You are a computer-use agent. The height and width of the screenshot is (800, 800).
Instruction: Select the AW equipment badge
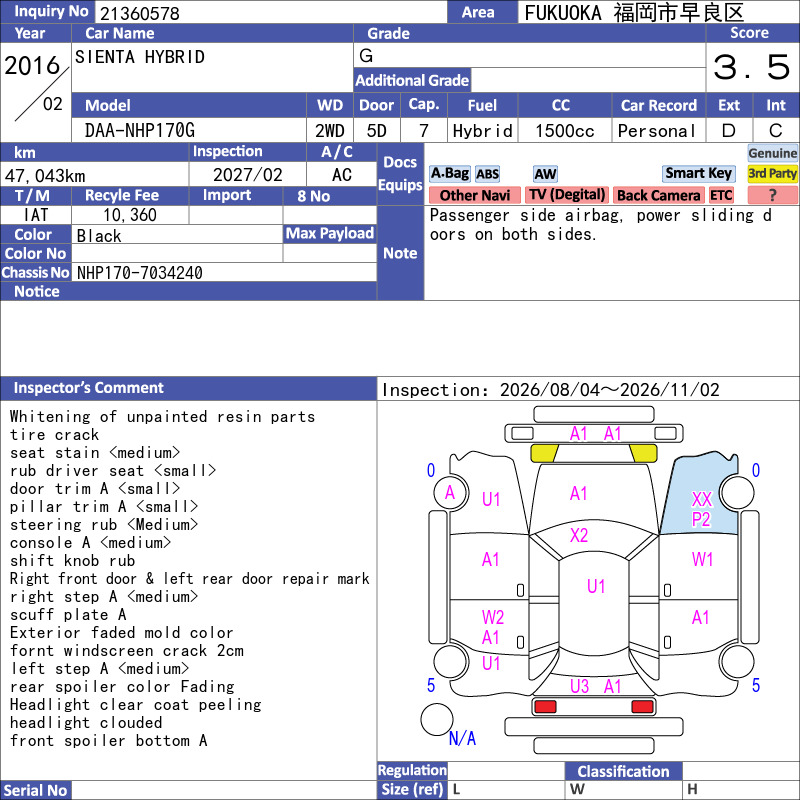(x=545, y=174)
